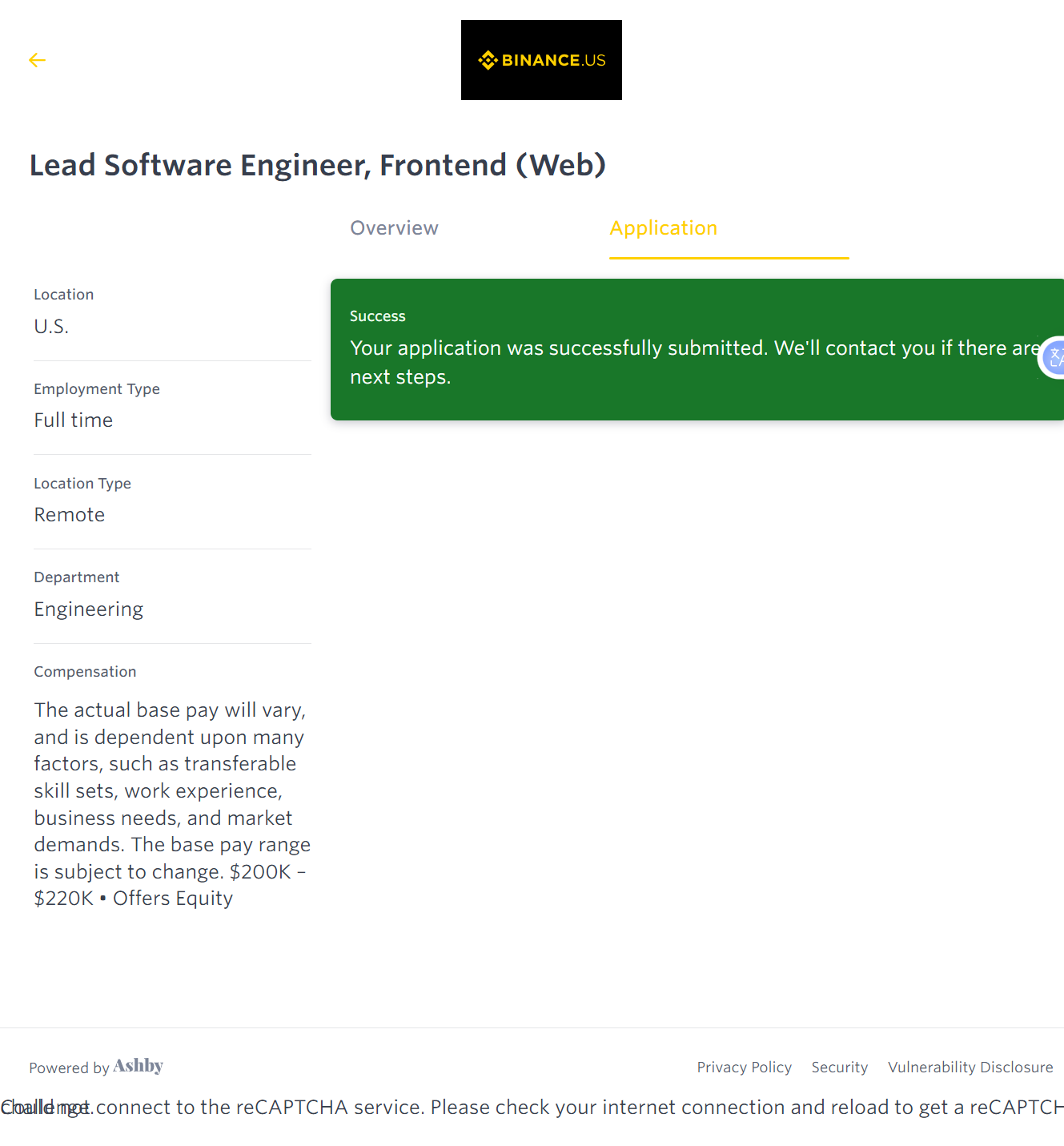This screenshot has width=1064, height=1146.
Task: Click the Ashby logo in footer
Action: pos(138,1066)
